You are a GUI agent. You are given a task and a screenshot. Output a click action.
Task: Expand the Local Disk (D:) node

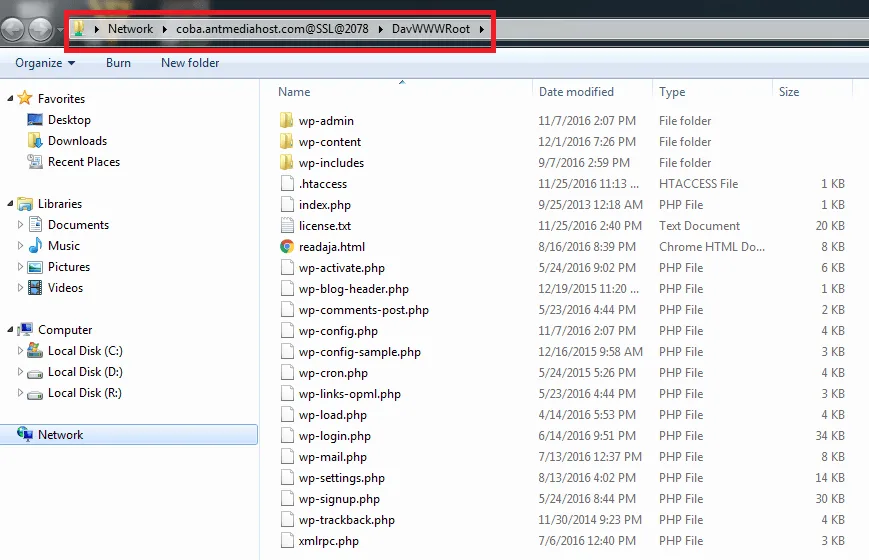point(21,372)
